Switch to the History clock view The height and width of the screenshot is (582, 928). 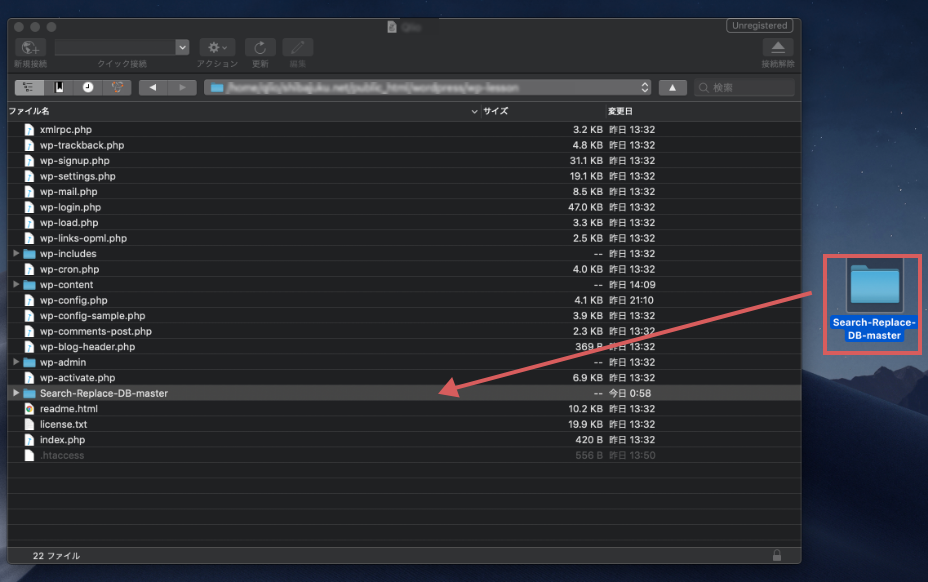click(x=88, y=87)
